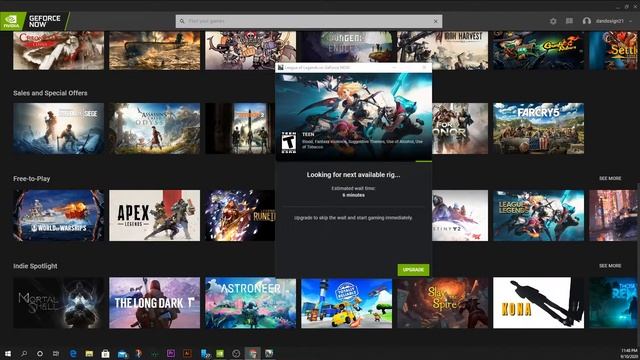
Task: Open Adobe Illustrator from the taskbar
Action: click(187, 353)
